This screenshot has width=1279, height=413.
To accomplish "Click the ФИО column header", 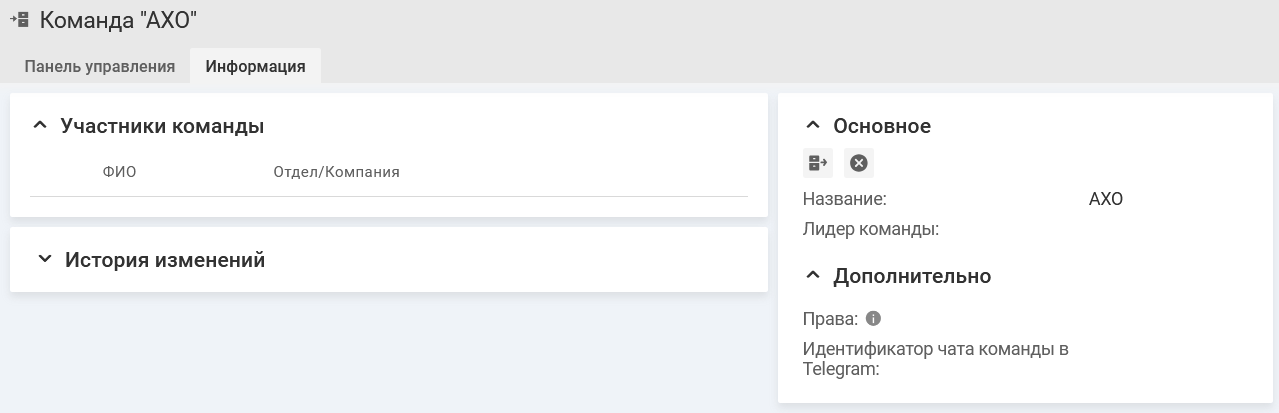I will 119,172.
